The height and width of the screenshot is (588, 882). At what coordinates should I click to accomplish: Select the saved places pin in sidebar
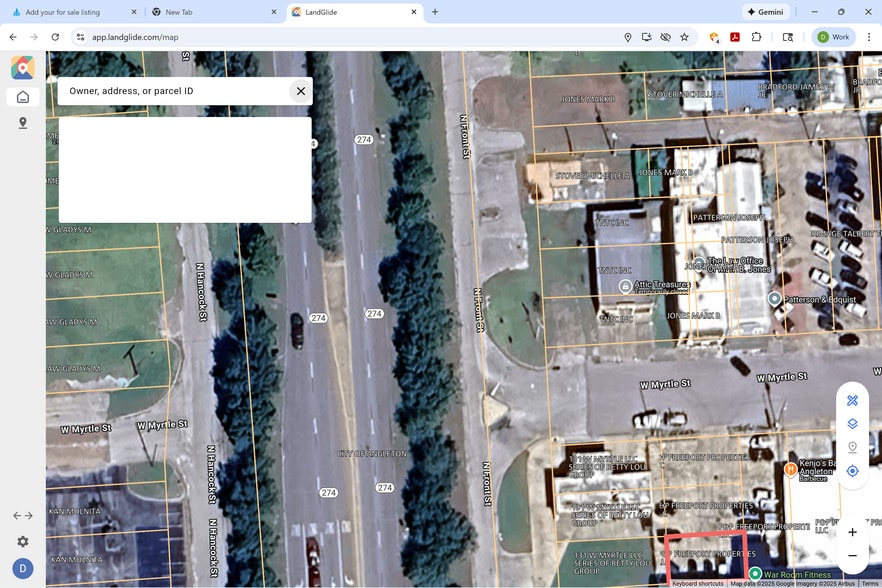23,123
